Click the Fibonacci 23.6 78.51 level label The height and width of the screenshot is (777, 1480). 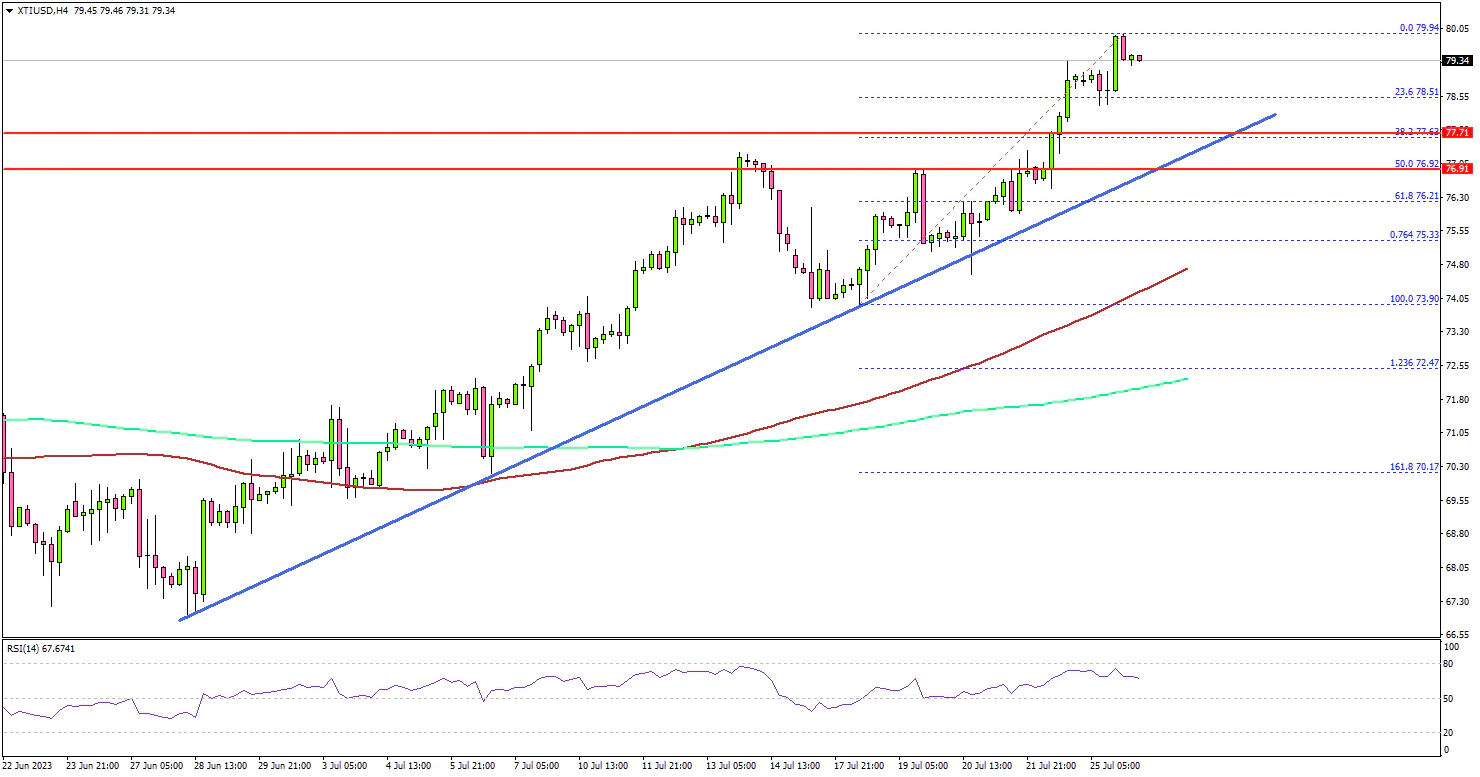pyautogui.click(x=1416, y=92)
